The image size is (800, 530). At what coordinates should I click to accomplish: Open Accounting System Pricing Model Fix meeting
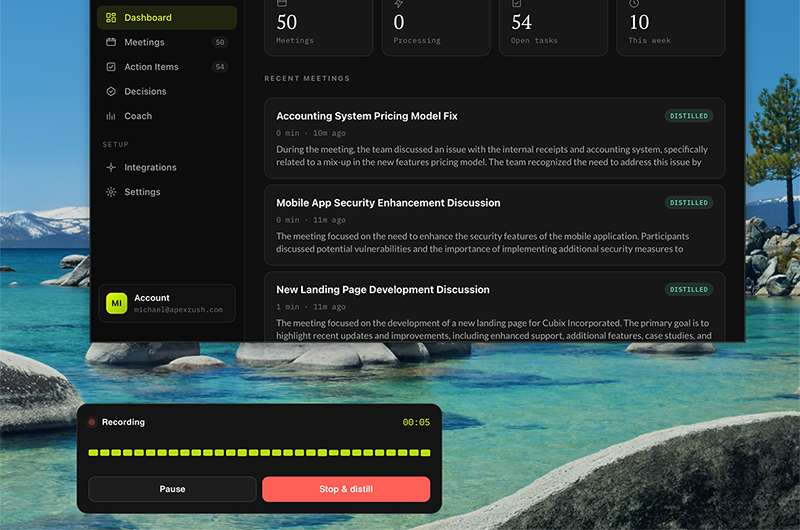pos(494,138)
